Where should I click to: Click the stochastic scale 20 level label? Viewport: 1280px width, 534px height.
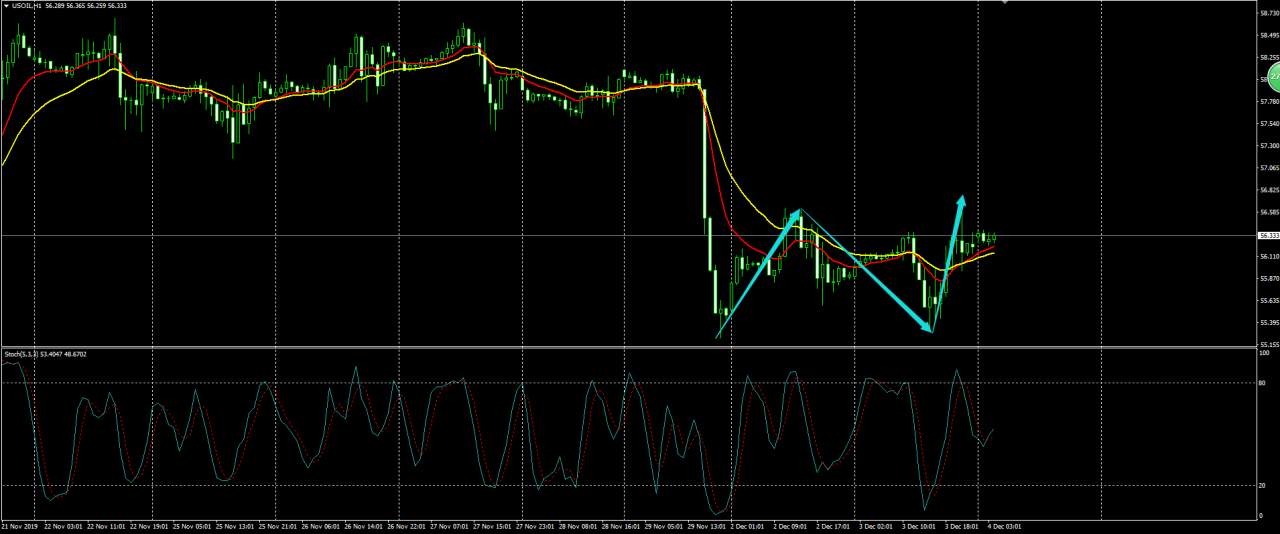pyautogui.click(x=1262, y=485)
